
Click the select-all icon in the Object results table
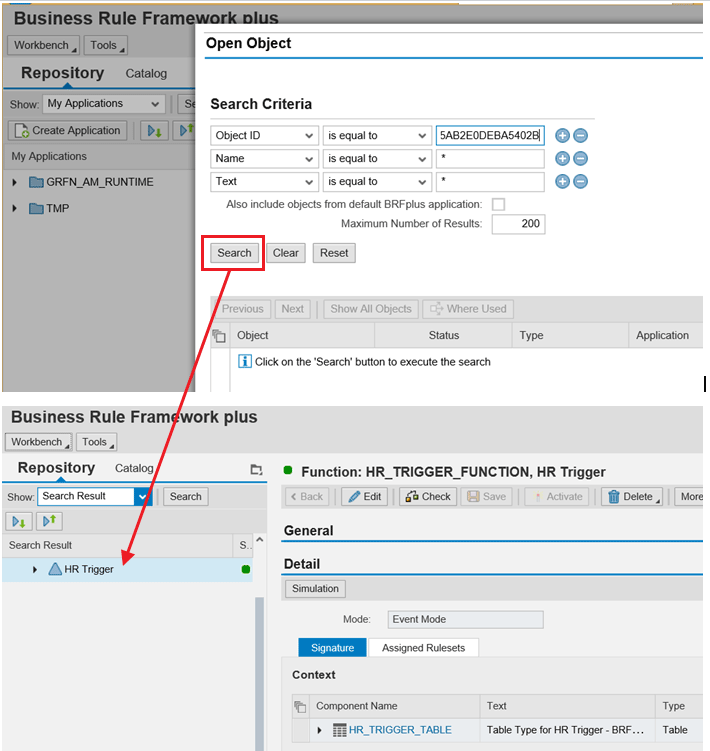point(219,336)
